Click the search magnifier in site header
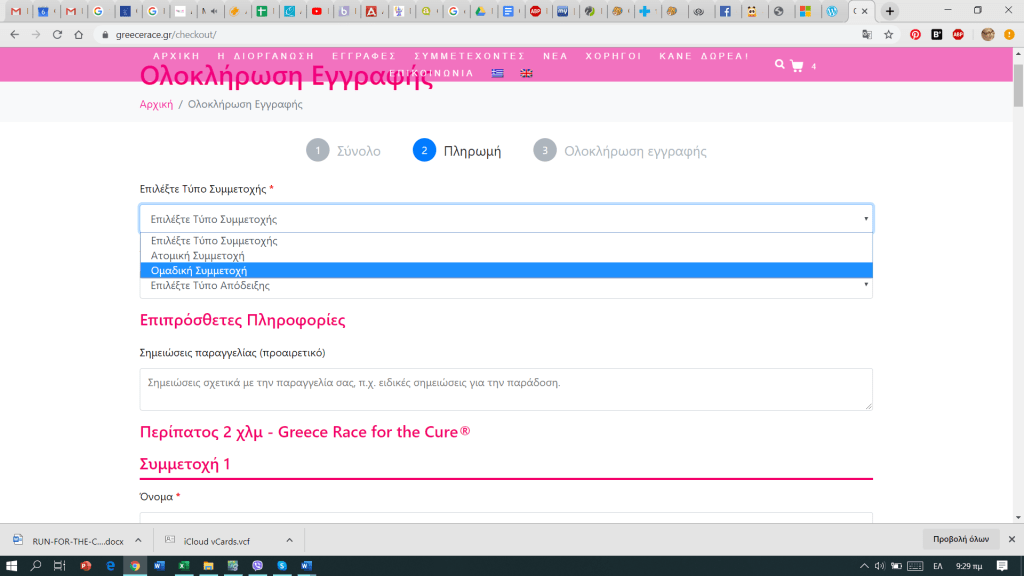1024x576 pixels. (780, 64)
